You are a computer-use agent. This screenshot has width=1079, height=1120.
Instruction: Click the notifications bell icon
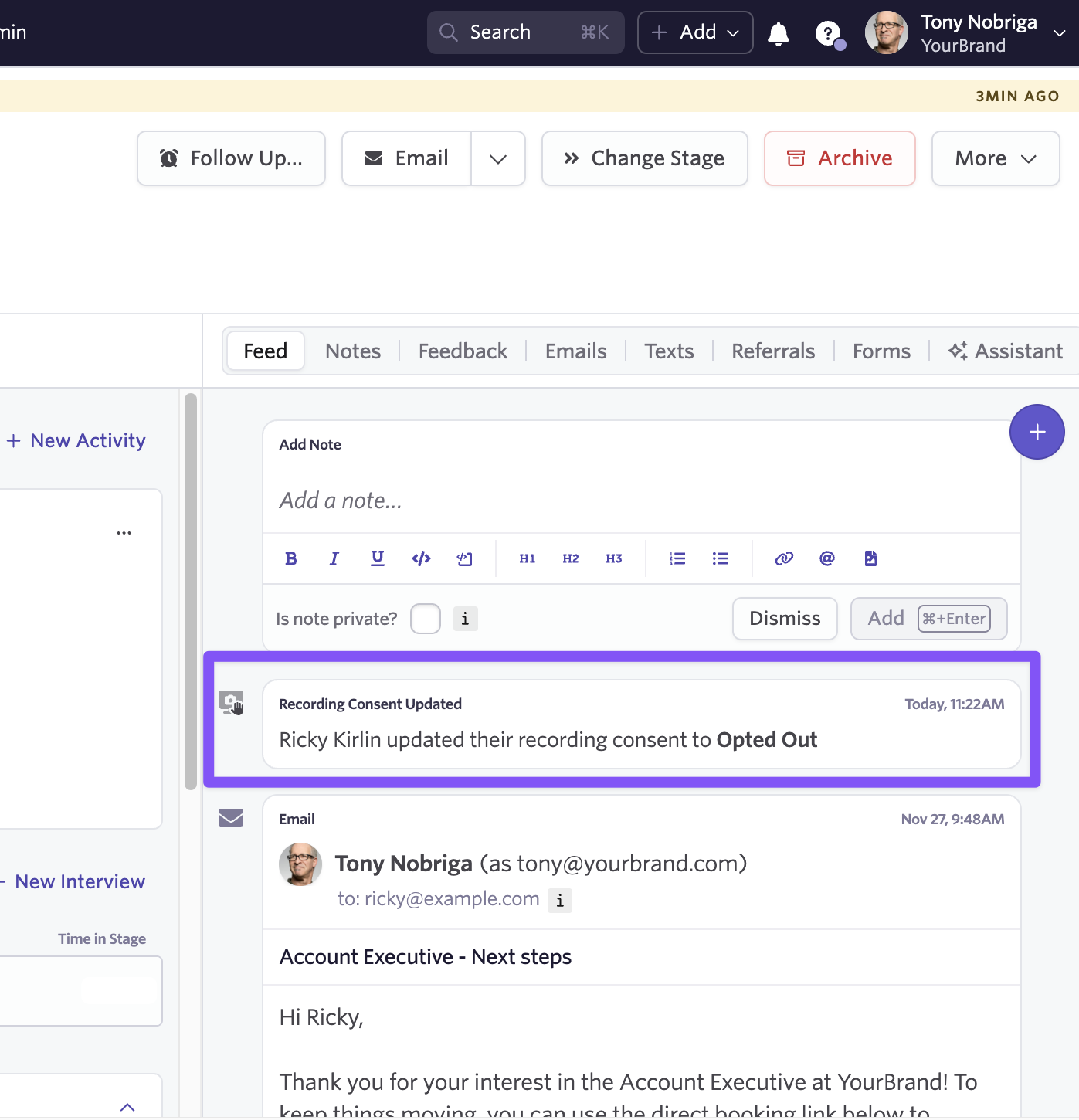779,33
